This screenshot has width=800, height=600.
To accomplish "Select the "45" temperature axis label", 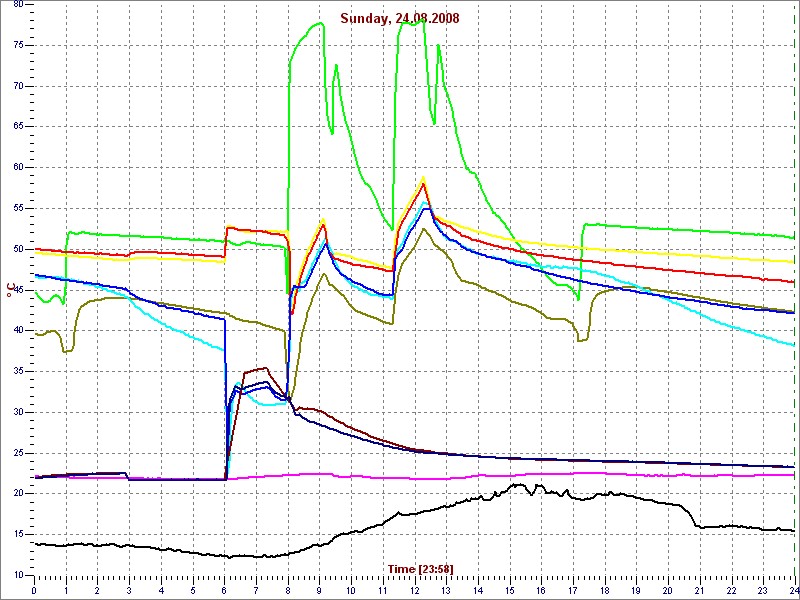I will click(x=18, y=290).
